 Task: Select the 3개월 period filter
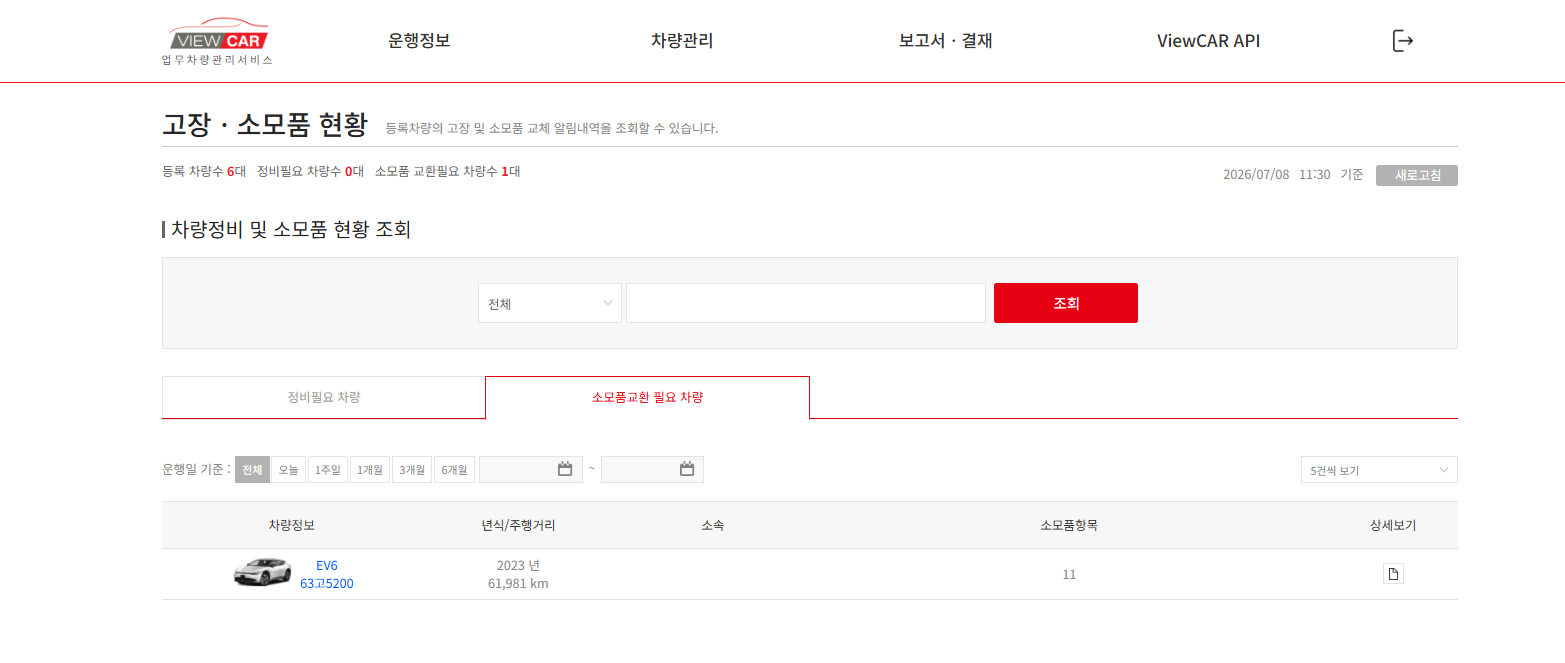tap(412, 469)
